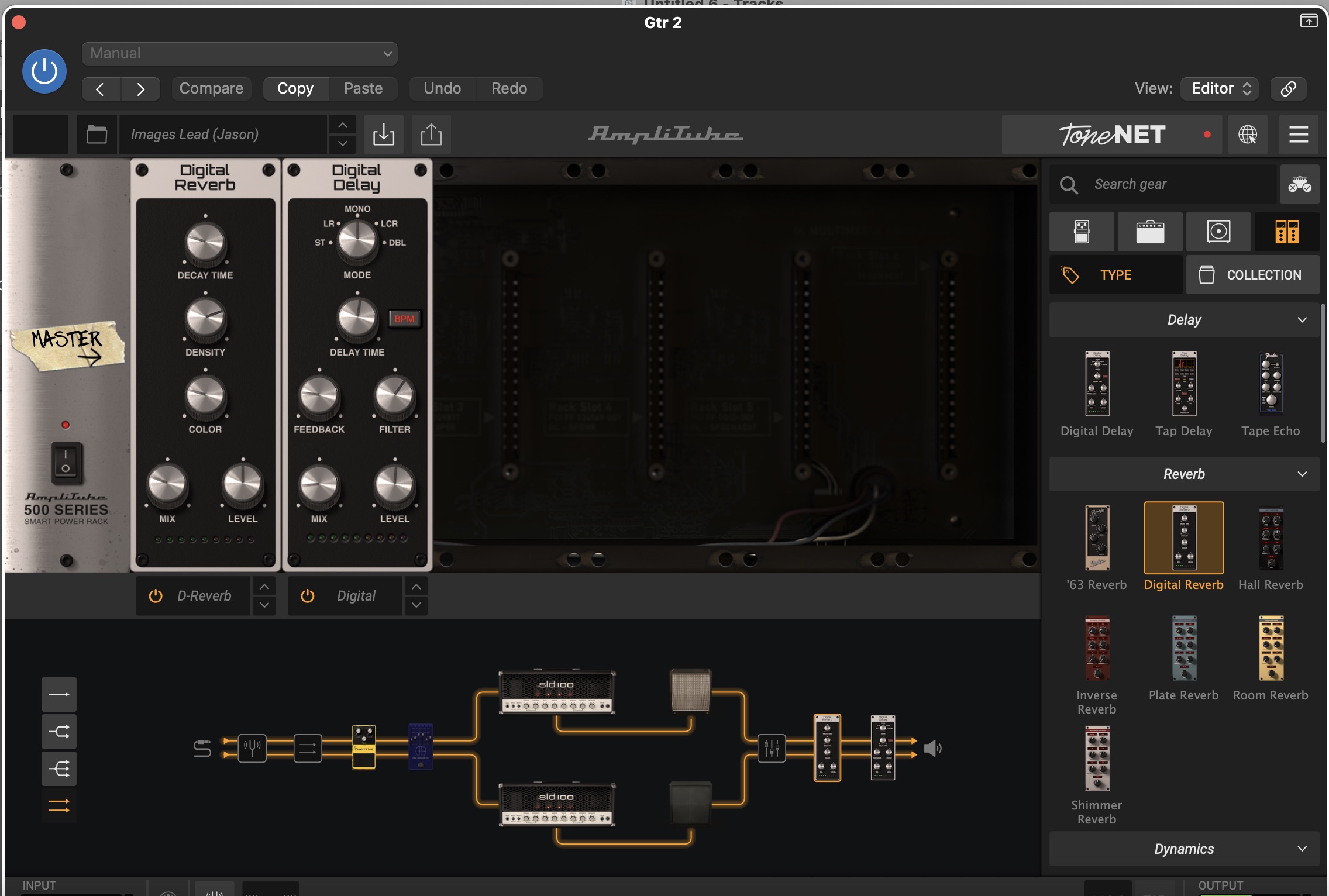The width and height of the screenshot is (1329, 896).
Task: Click the gear filter icon beside search
Action: [1300, 184]
